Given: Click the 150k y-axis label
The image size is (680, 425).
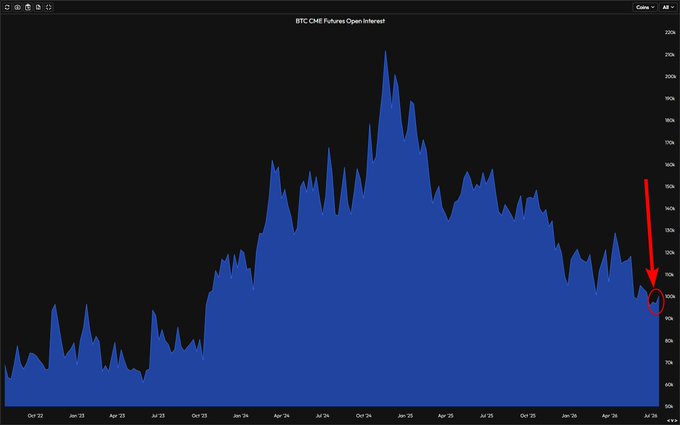Looking at the screenshot, I should click(x=670, y=186).
